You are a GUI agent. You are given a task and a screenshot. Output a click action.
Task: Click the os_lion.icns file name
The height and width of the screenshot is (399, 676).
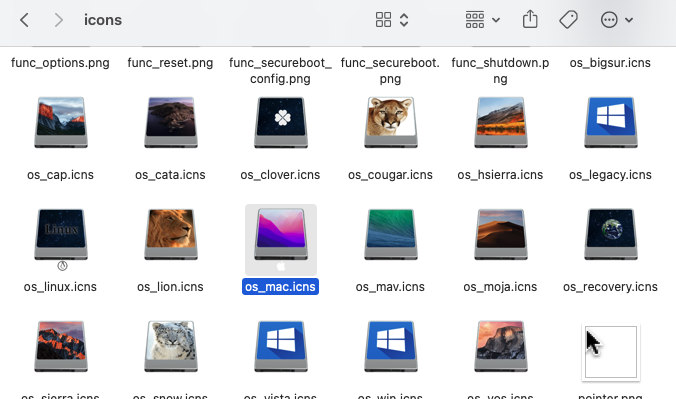pyautogui.click(x=170, y=287)
